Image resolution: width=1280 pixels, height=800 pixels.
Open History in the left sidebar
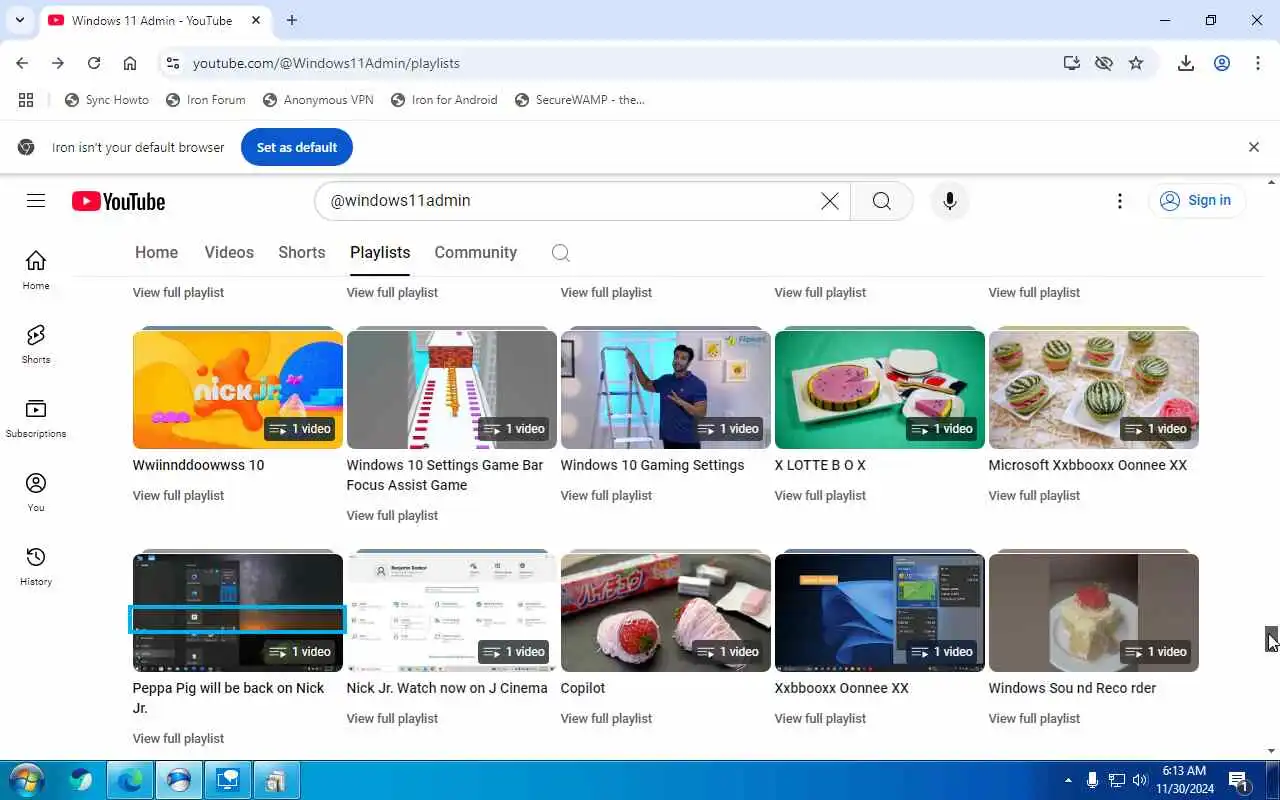click(x=36, y=566)
